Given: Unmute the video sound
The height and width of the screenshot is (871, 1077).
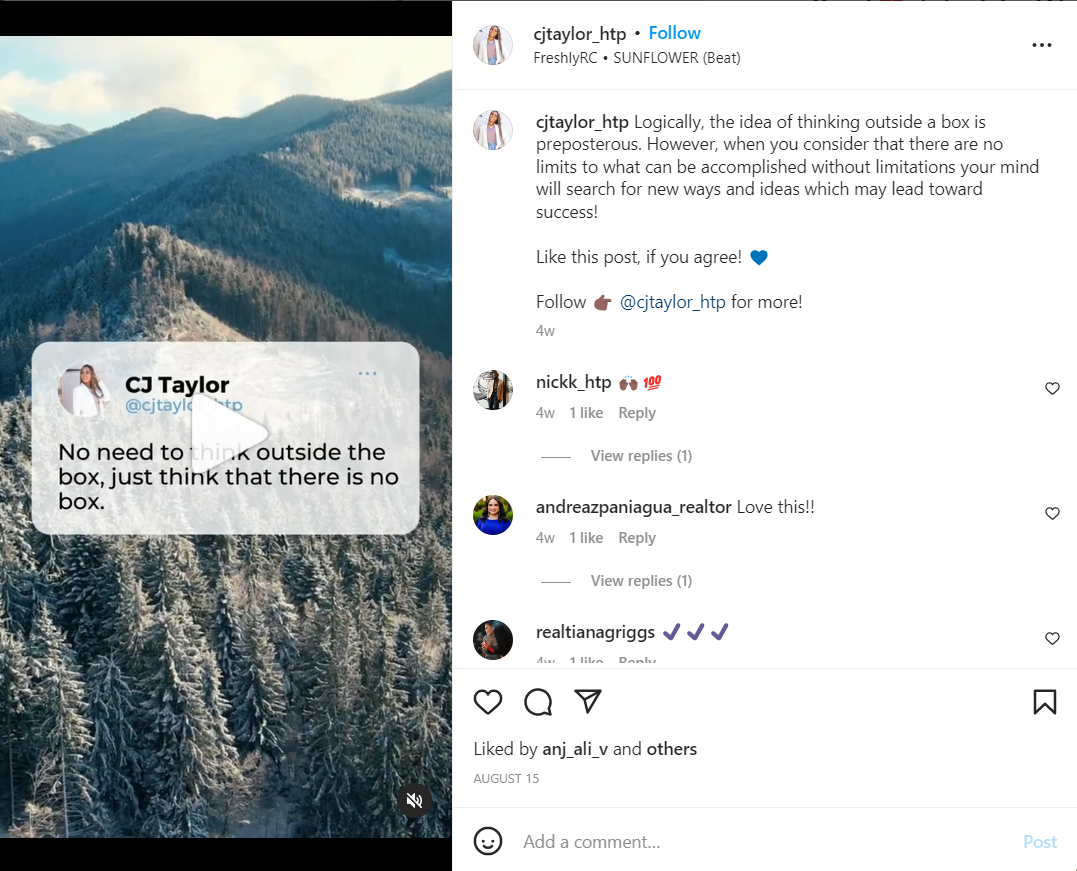Looking at the screenshot, I should tap(413, 800).
